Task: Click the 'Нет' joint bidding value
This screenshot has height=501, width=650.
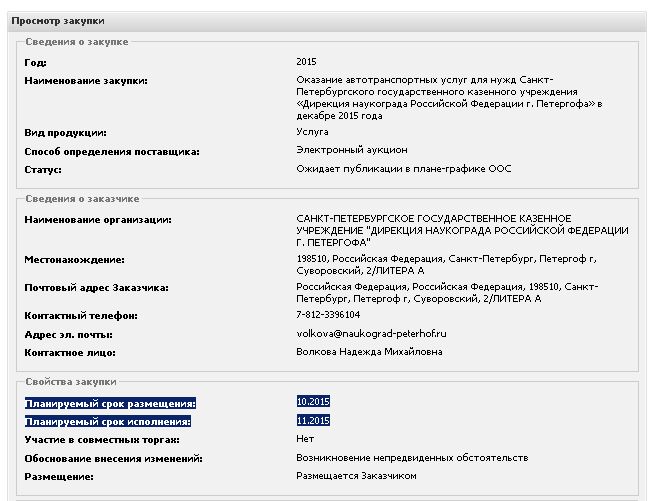Action: coord(305,439)
